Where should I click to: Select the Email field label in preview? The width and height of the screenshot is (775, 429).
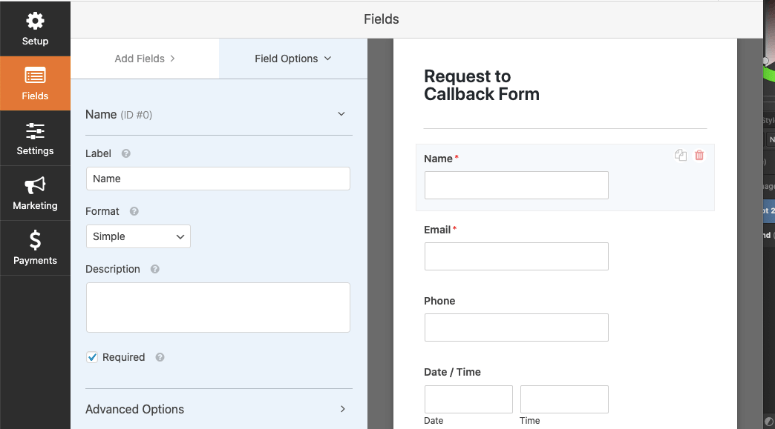[437, 230]
